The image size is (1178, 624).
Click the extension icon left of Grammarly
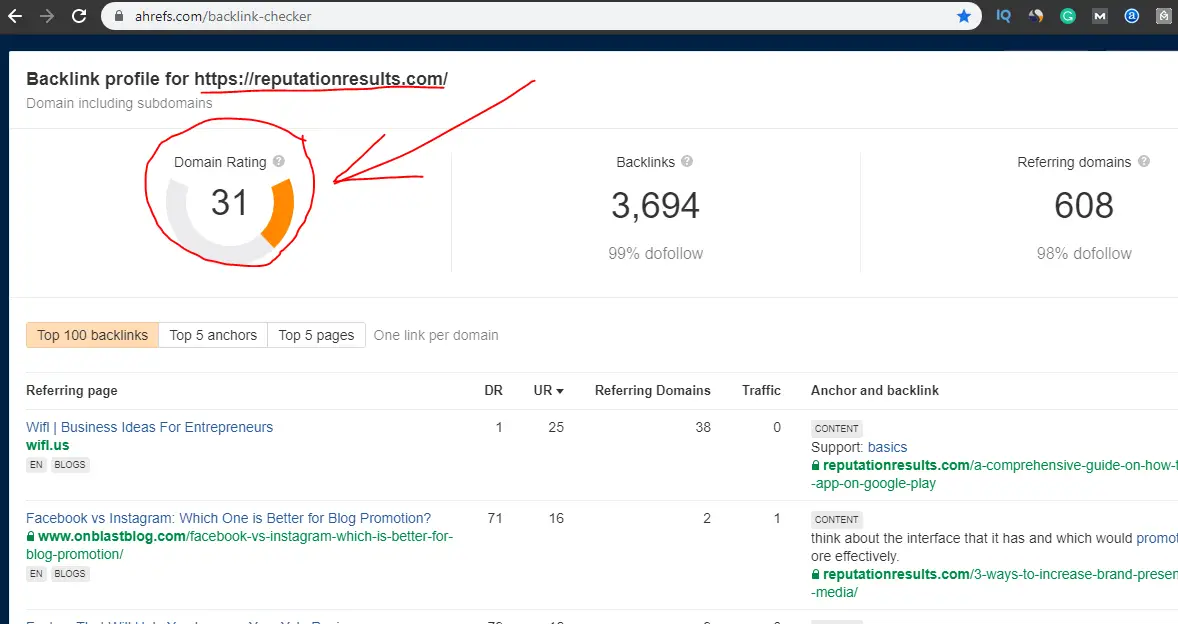point(1035,16)
